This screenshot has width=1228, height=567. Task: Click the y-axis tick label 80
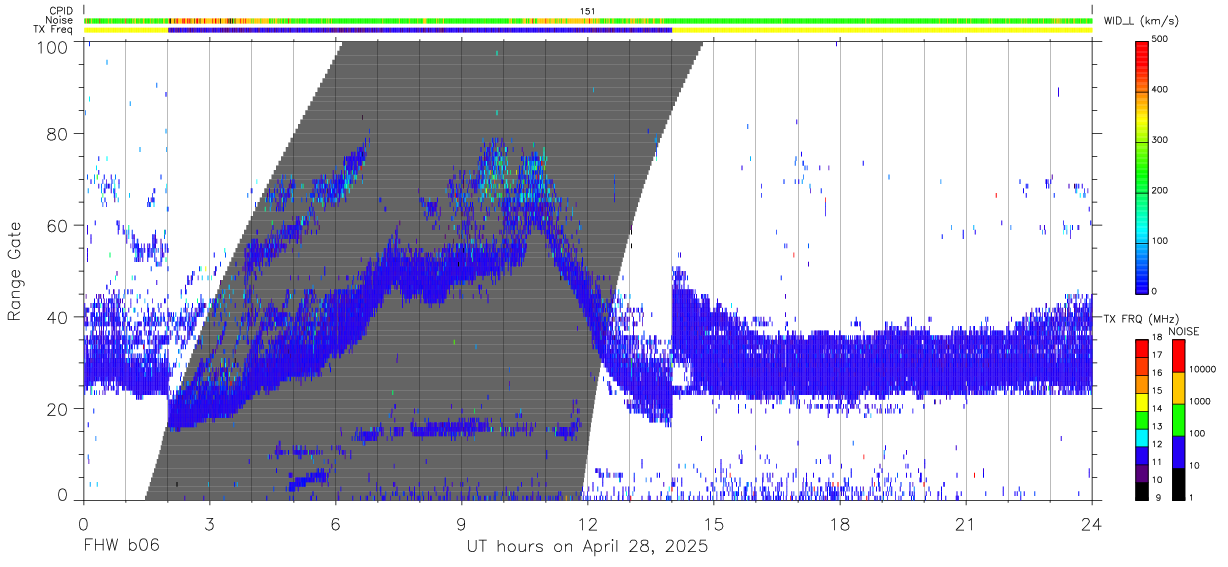click(59, 133)
